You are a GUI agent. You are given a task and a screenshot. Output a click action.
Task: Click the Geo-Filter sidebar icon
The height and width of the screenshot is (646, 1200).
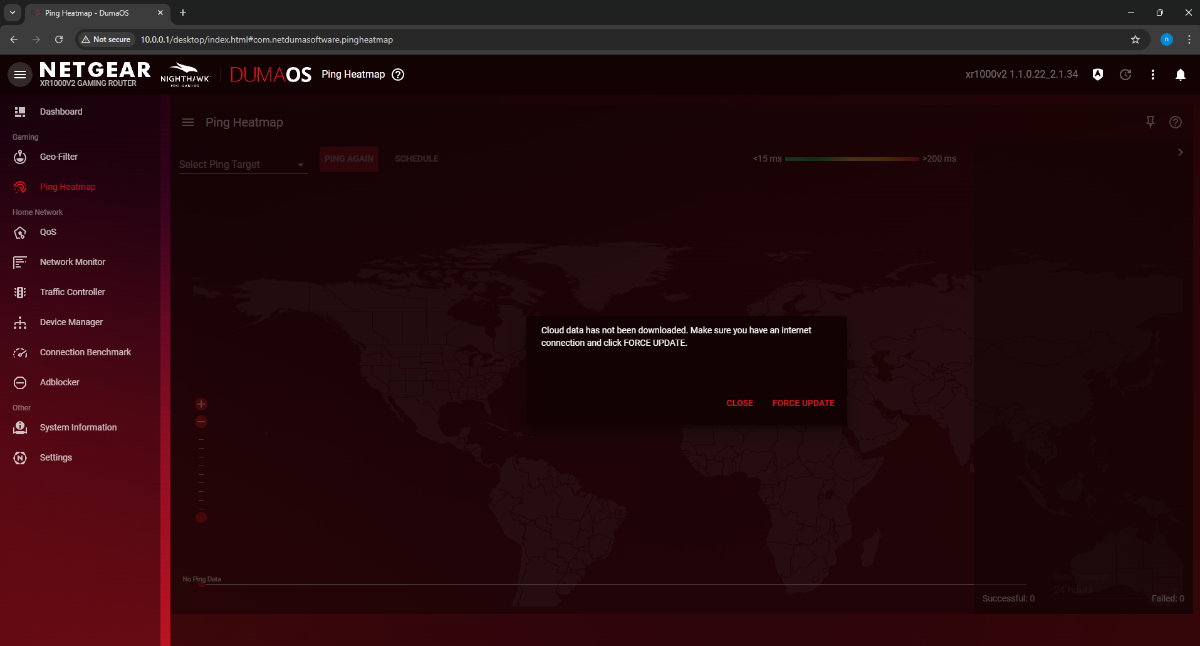pos(19,157)
